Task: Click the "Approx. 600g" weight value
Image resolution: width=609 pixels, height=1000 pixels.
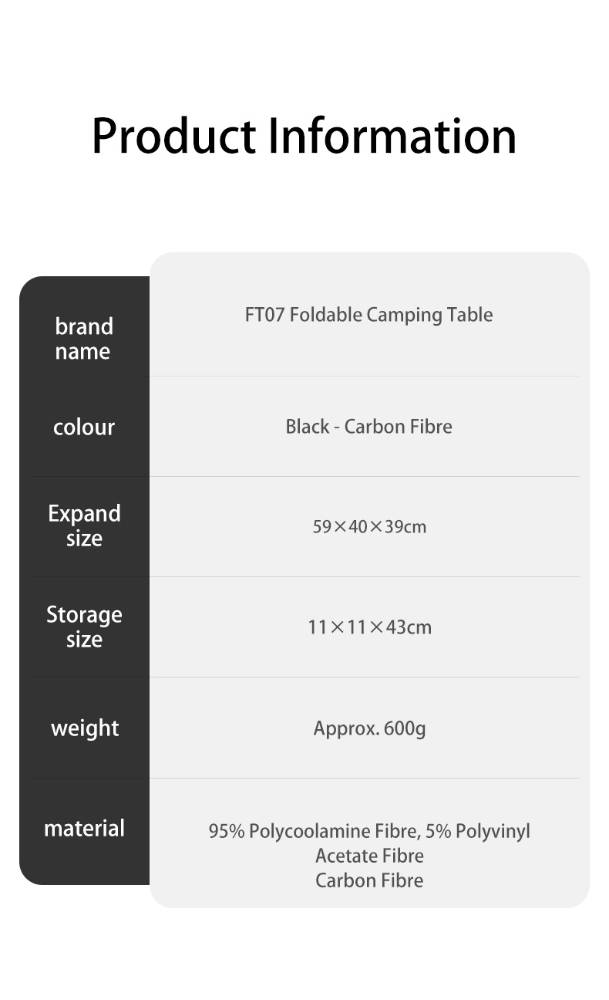Action: coord(369,728)
